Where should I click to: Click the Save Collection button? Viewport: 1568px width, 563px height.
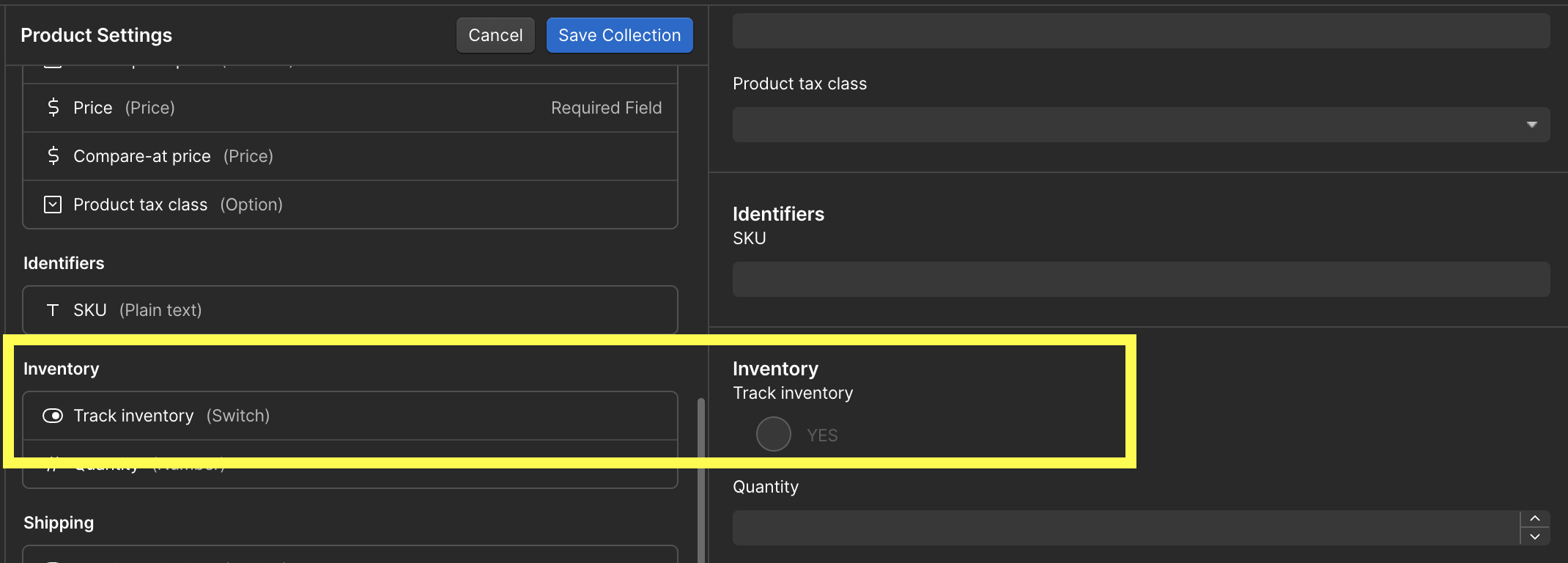coord(619,35)
